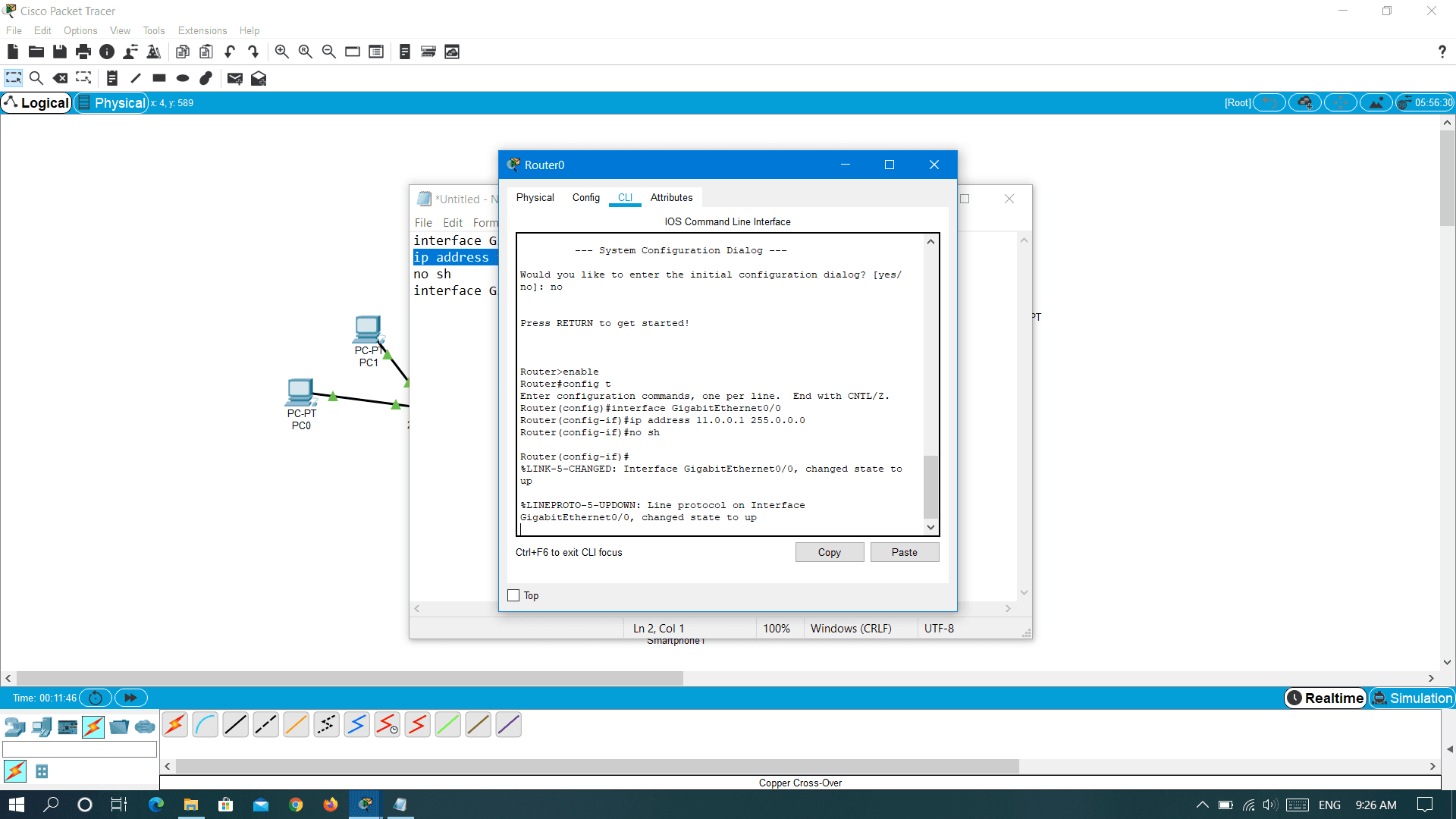Open Microsoft Edge from the taskbar
The width and height of the screenshot is (1456, 819).
(x=156, y=805)
